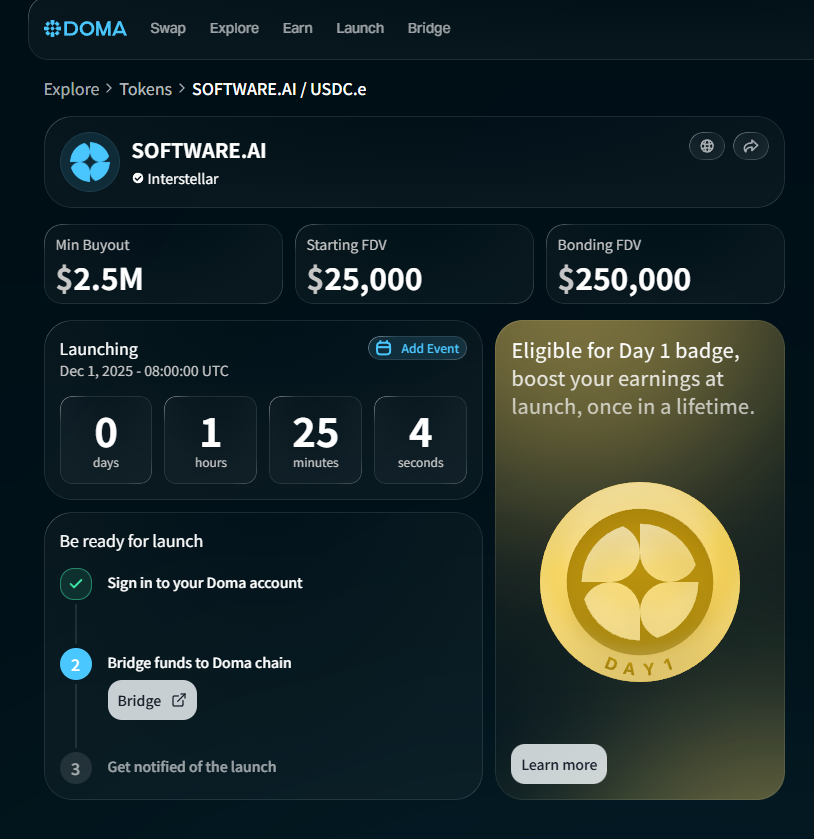Click the minutes countdown box
Screen dimensions: 814x839
tap(315, 440)
